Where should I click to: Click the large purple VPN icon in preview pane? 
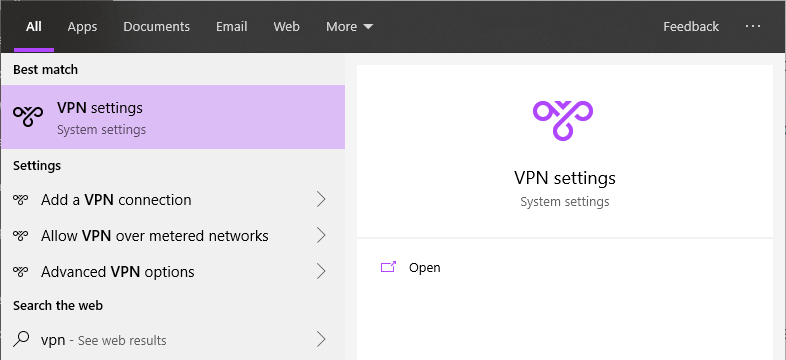(563, 120)
